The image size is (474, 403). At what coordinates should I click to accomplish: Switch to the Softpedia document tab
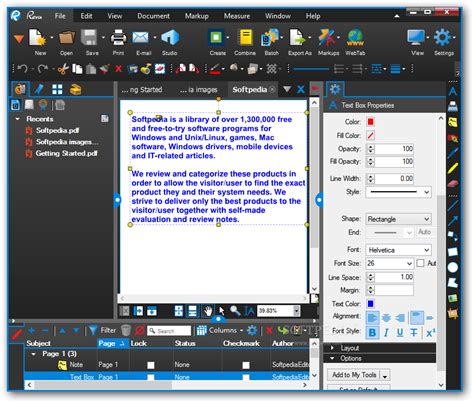pos(250,89)
